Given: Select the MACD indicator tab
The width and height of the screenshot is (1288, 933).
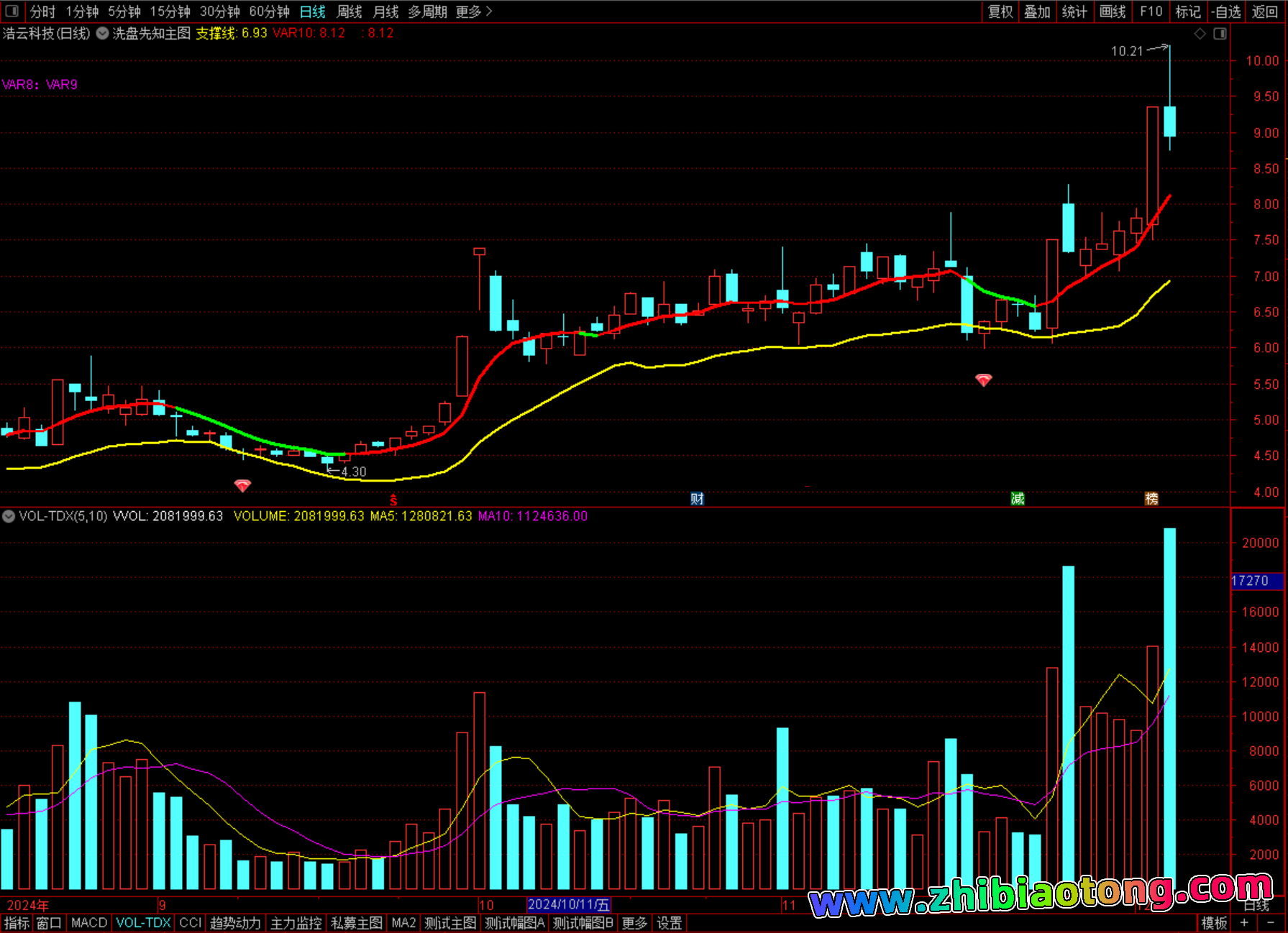Looking at the screenshot, I should tap(89, 923).
